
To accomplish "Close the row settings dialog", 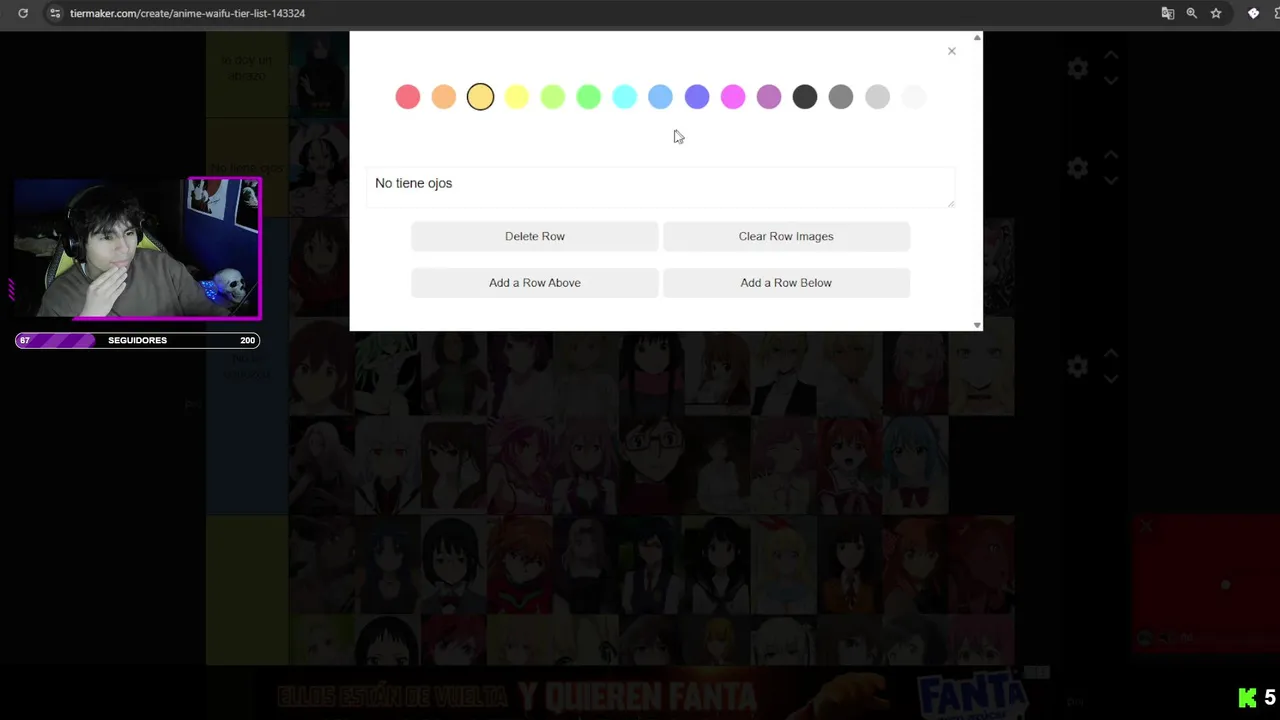I will point(952,51).
